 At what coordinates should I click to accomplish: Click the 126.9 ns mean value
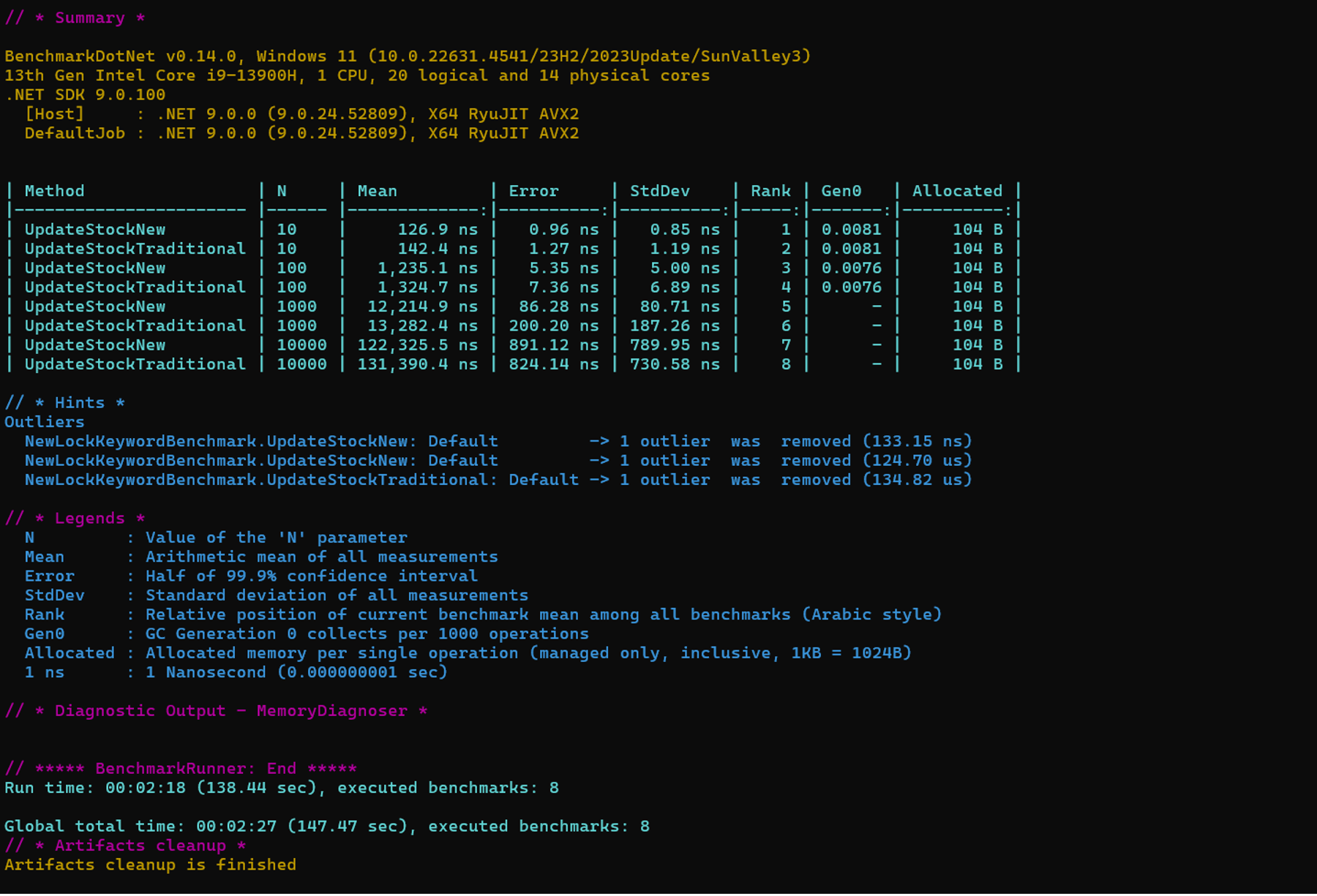437,230
